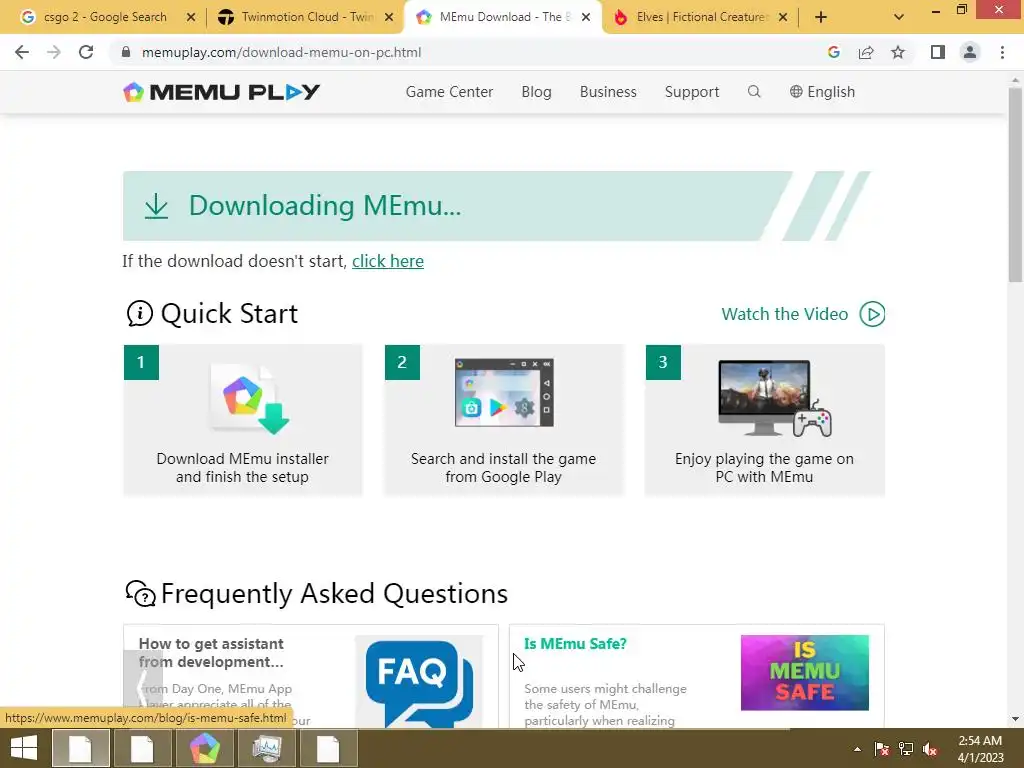Close the Twinmotion Cloud tab
The height and width of the screenshot is (768, 1024).
click(x=389, y=17)
